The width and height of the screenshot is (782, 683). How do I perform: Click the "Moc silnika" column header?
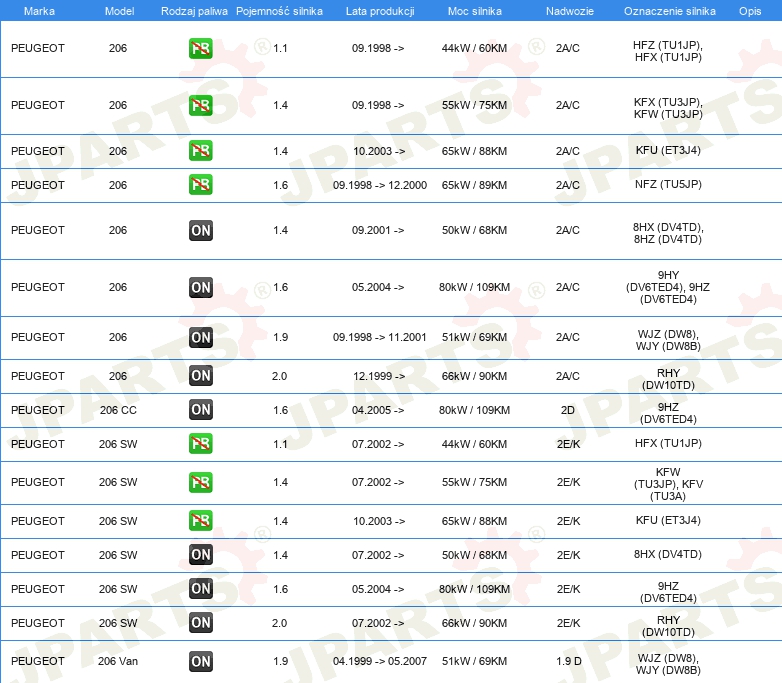pyautogui.click(x=474, y=10)
